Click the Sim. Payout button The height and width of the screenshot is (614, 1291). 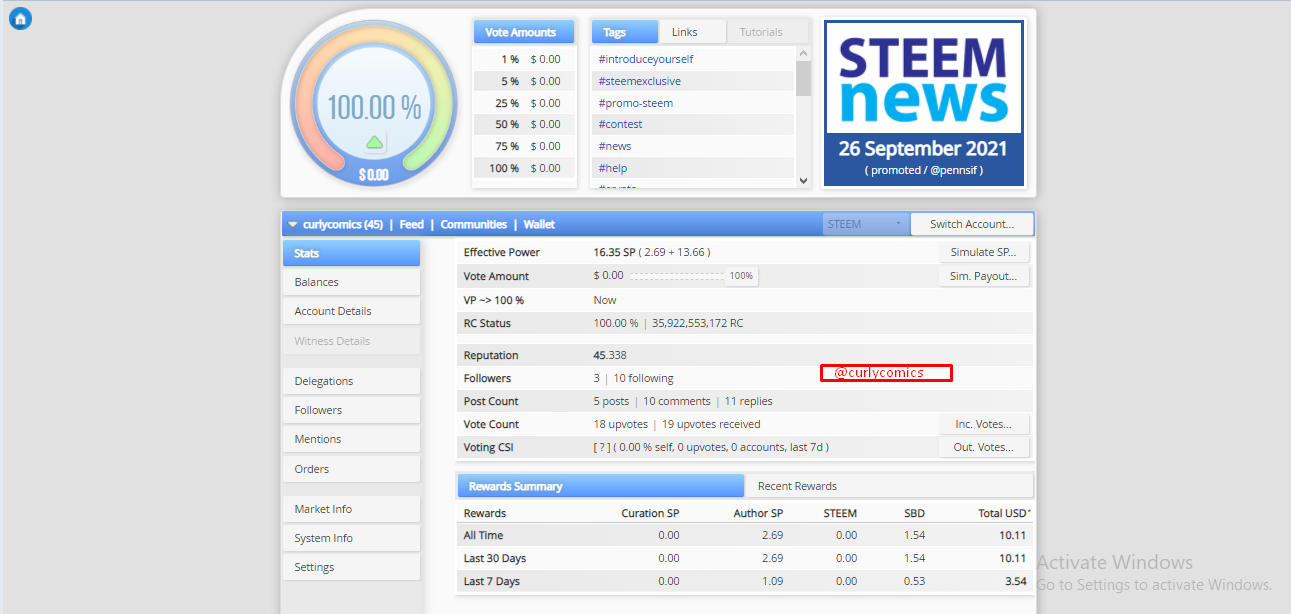point(983,276)
